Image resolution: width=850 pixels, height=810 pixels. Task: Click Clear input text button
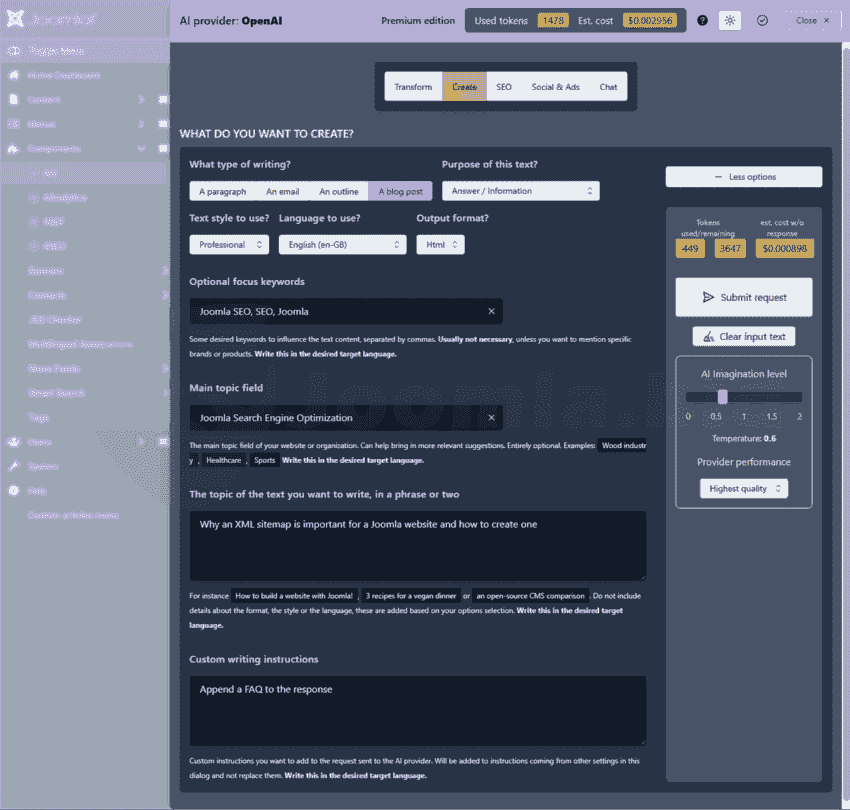click(x=744, y=336)
